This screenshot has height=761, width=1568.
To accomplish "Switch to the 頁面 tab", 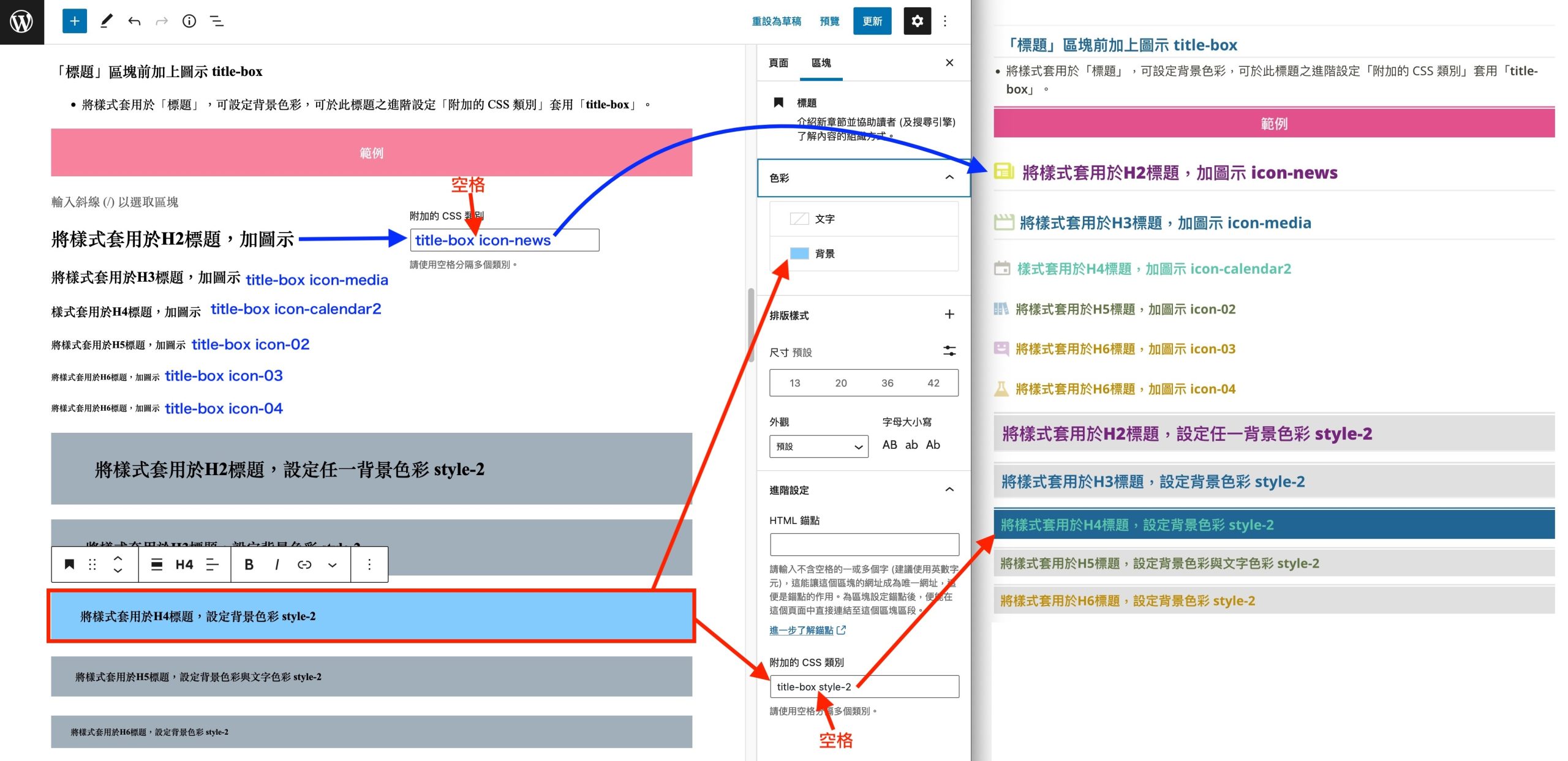I will [x=778, y=63].
